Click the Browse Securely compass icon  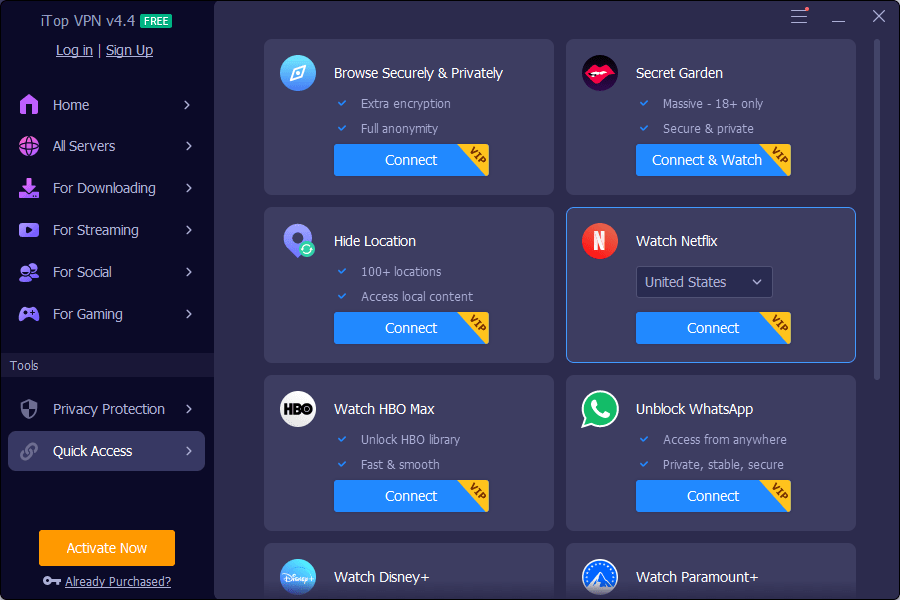[x=298, y=73]
